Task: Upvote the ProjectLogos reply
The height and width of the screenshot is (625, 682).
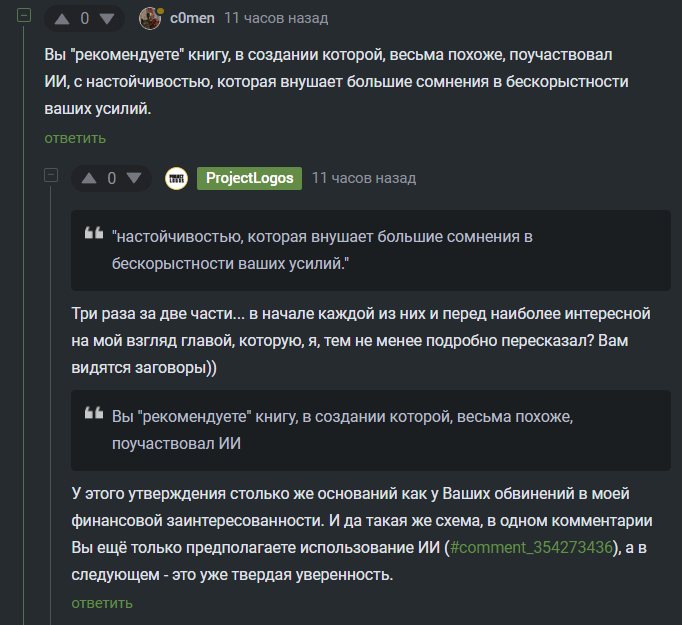Action: tap(89, 179)
